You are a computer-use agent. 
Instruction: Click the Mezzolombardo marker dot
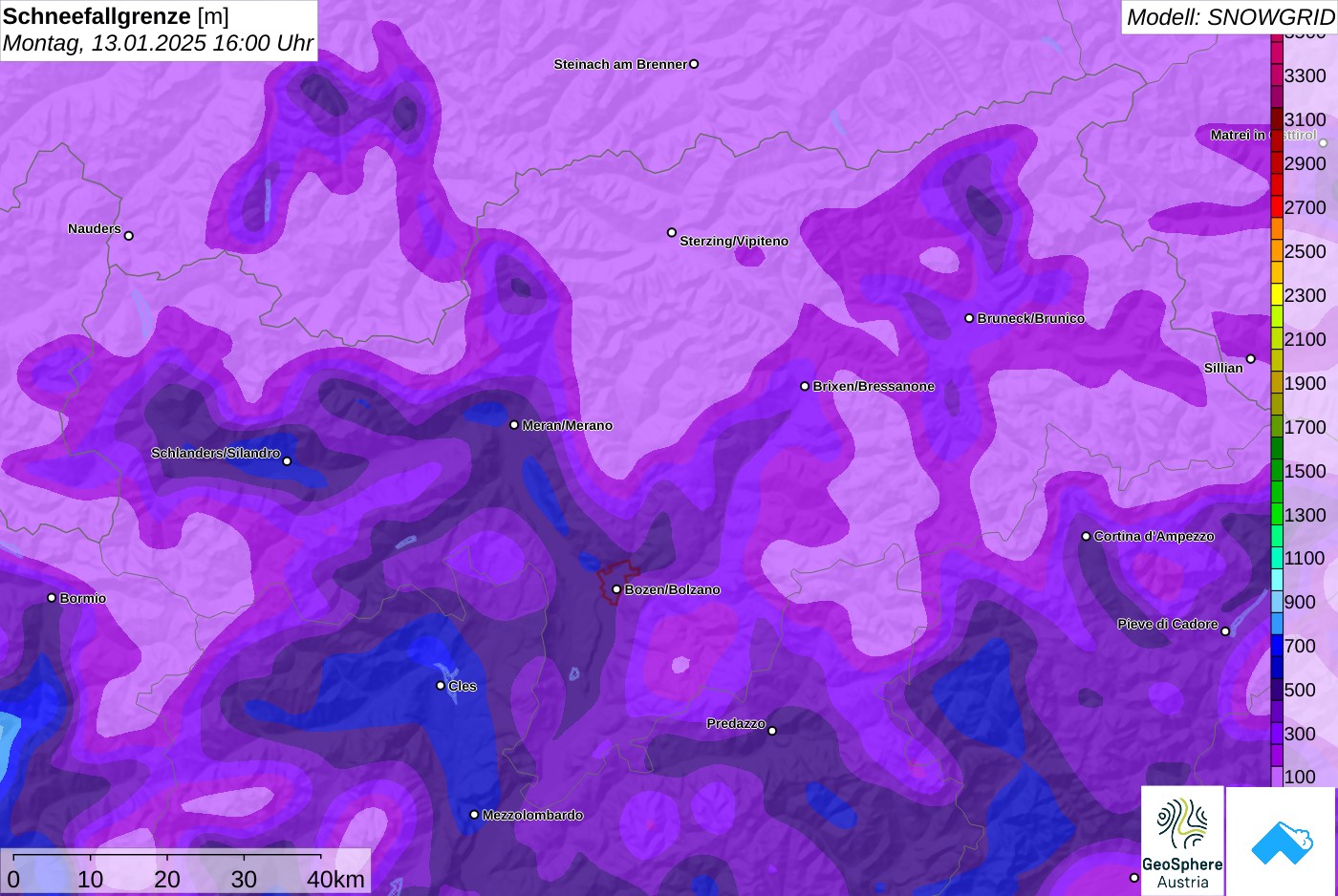point(474,815)
